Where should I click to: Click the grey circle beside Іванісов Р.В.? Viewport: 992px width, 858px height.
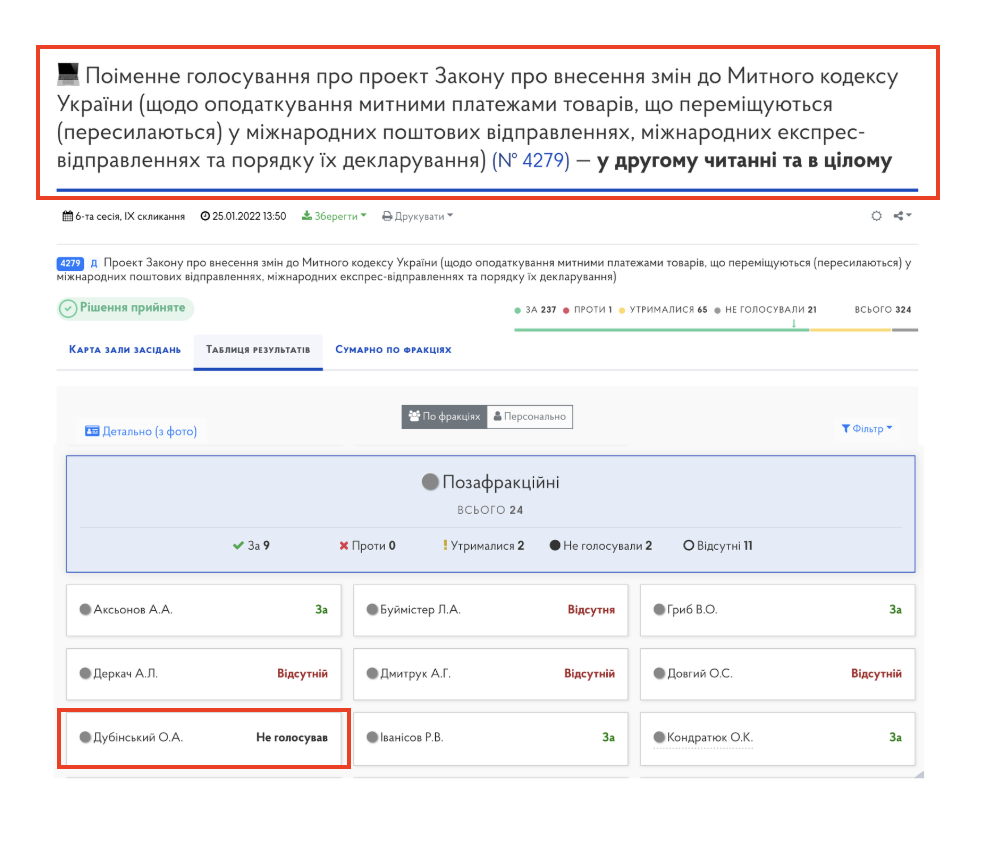pos(373,737)
